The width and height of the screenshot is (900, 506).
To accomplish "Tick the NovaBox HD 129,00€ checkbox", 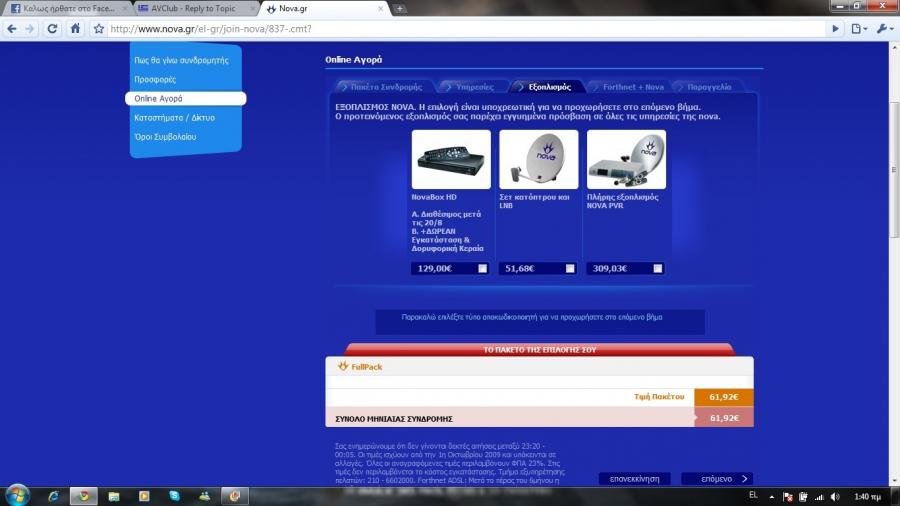I will click(483, 268).
